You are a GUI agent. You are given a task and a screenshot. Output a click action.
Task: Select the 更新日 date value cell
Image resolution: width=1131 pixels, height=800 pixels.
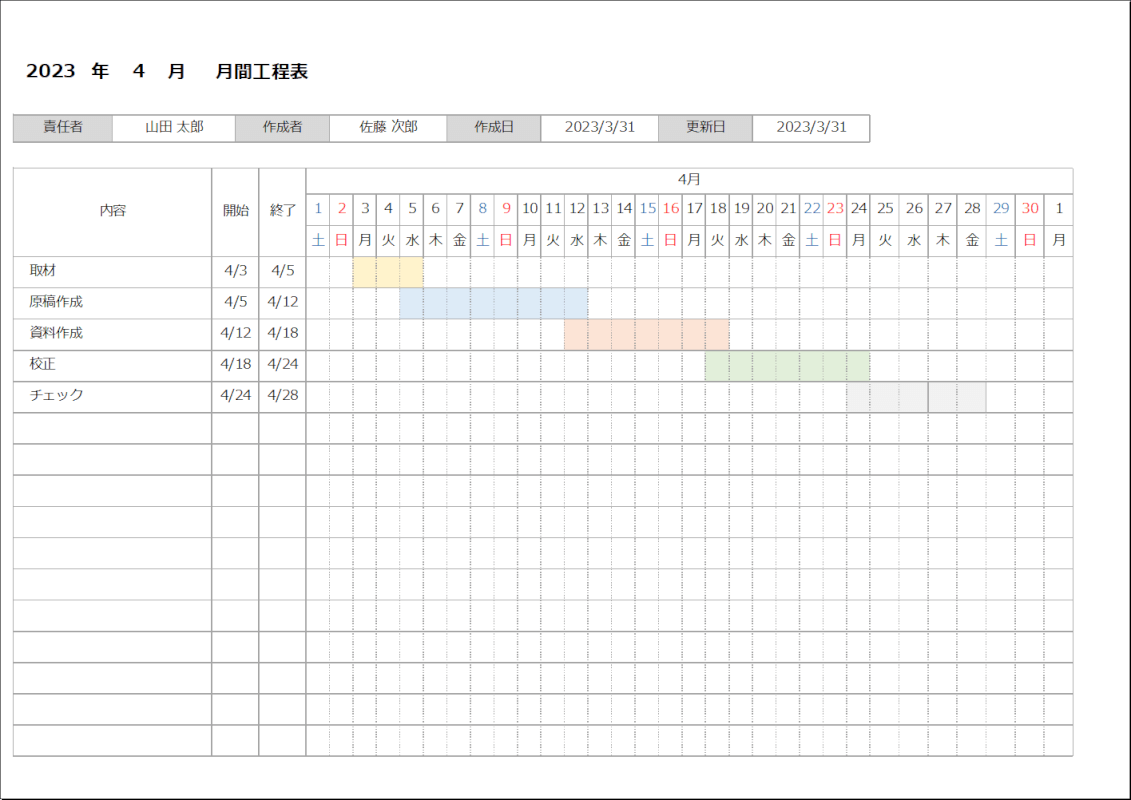tap(811, 128)
